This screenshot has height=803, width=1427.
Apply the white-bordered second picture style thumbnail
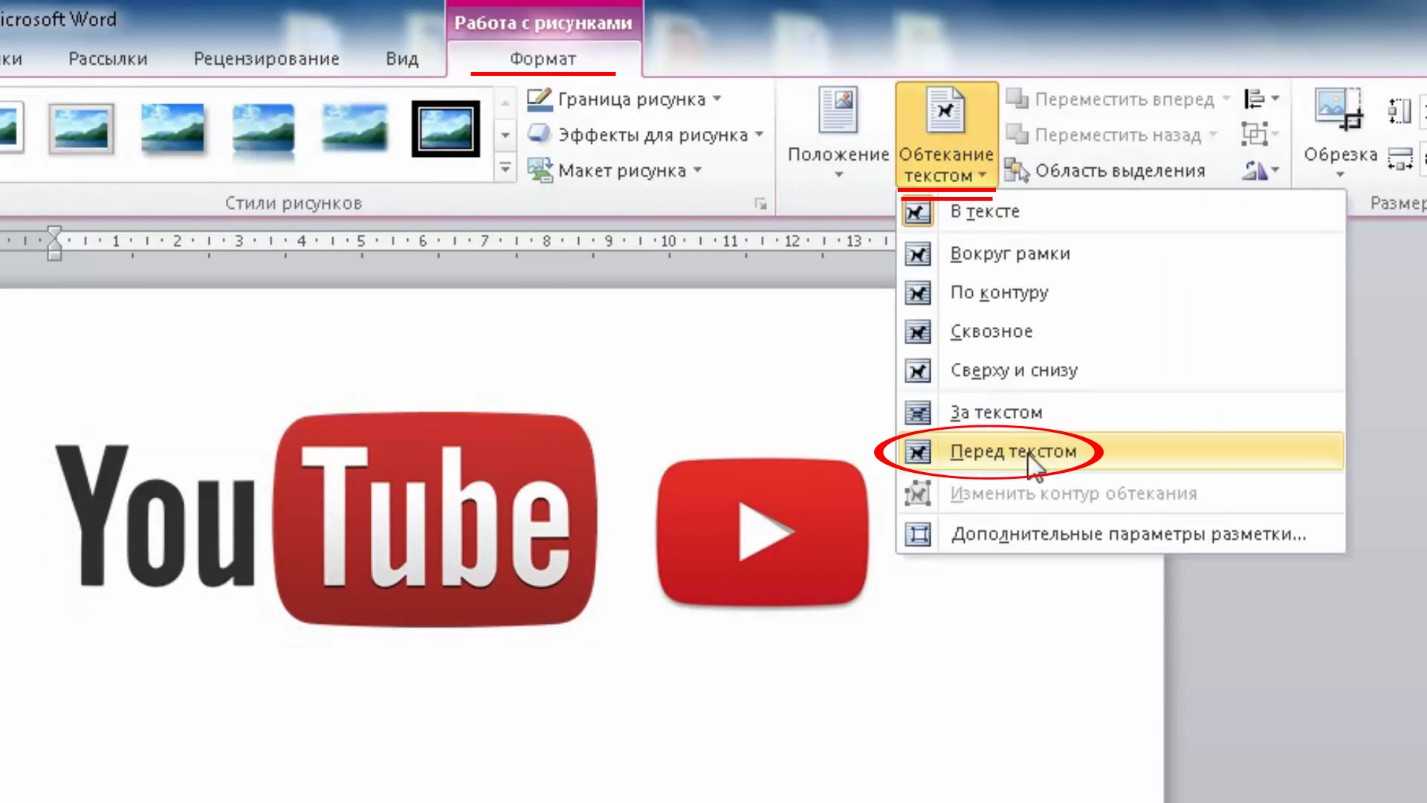point(81,129)
